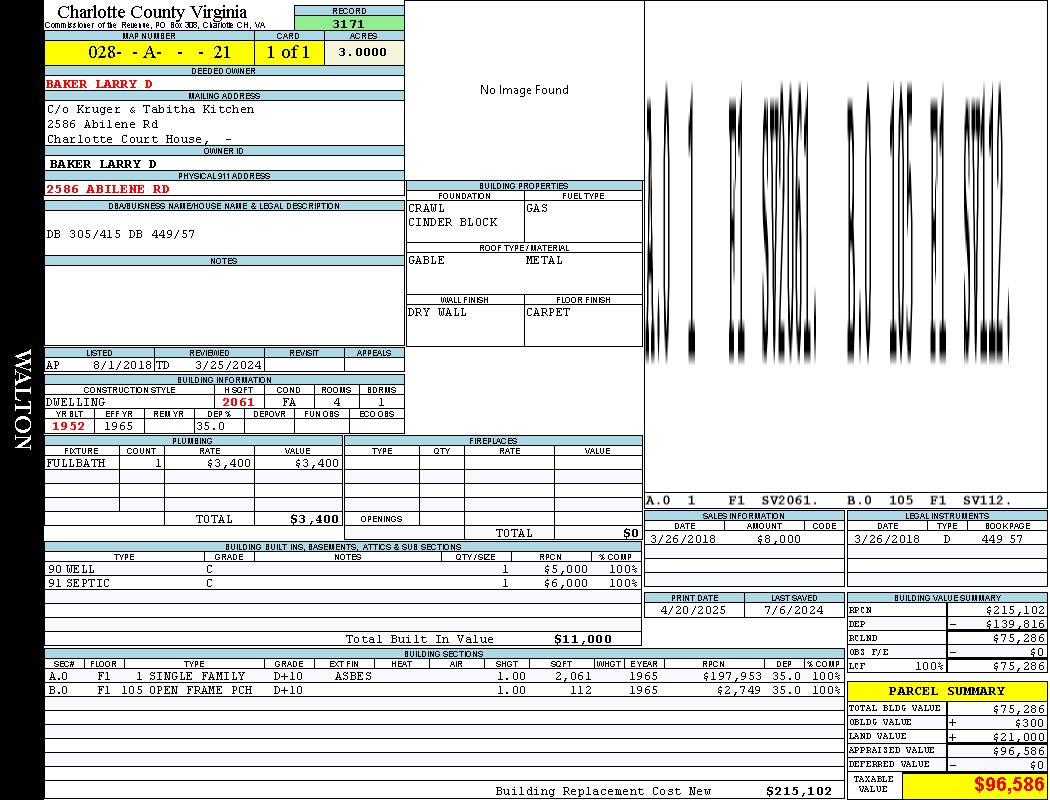Select the CINDER BLOCK foundation entry
Image resolution: width=1050 pixels, height=800 pixels.
[452, 222]
